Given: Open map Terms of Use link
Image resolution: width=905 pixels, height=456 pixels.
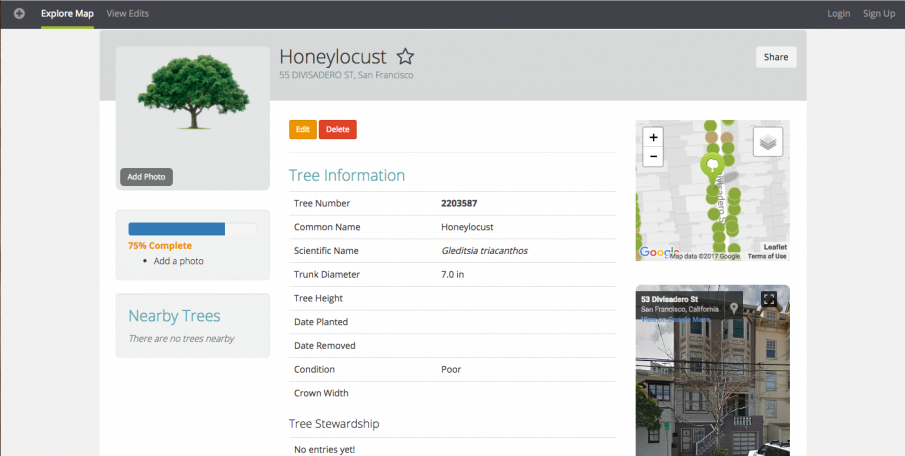Looking at the screenshot, I should pos(767,256).
